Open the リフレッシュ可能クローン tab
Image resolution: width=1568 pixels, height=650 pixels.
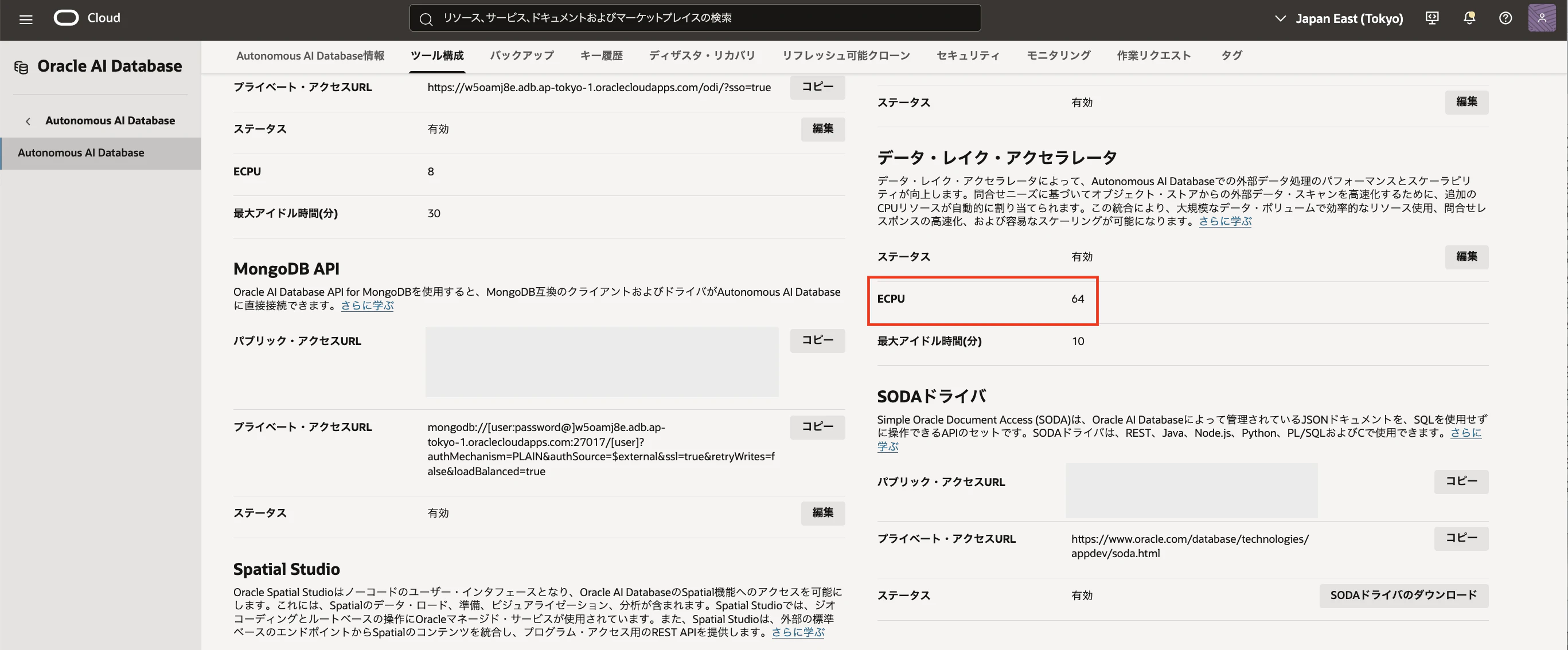(x=845, y=56)
